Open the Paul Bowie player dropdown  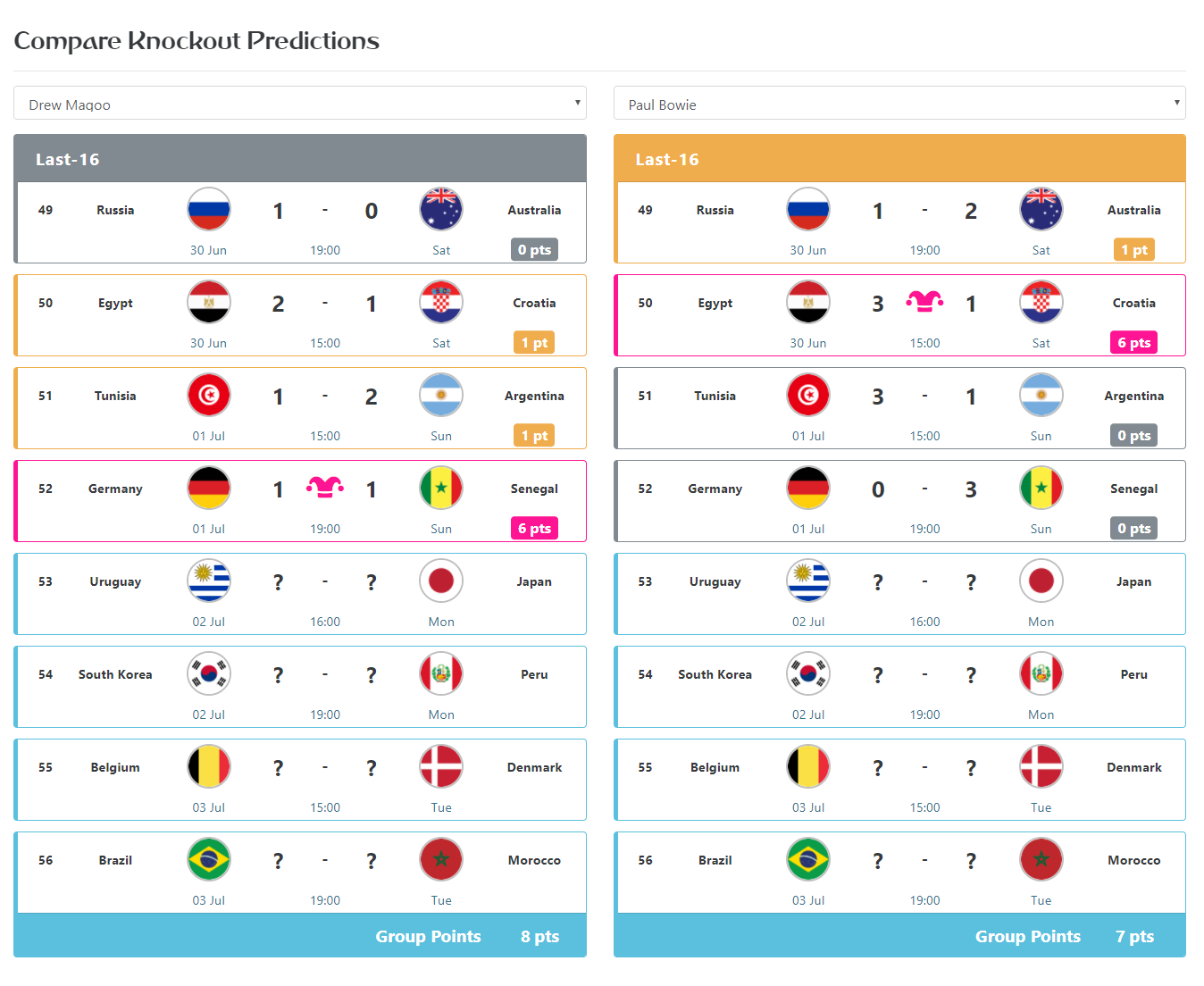click(899, 104)
